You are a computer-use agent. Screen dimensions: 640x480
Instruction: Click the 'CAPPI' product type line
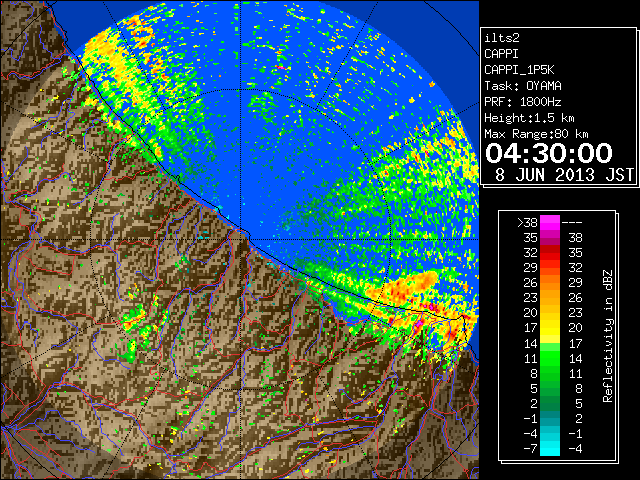(502, 54)
